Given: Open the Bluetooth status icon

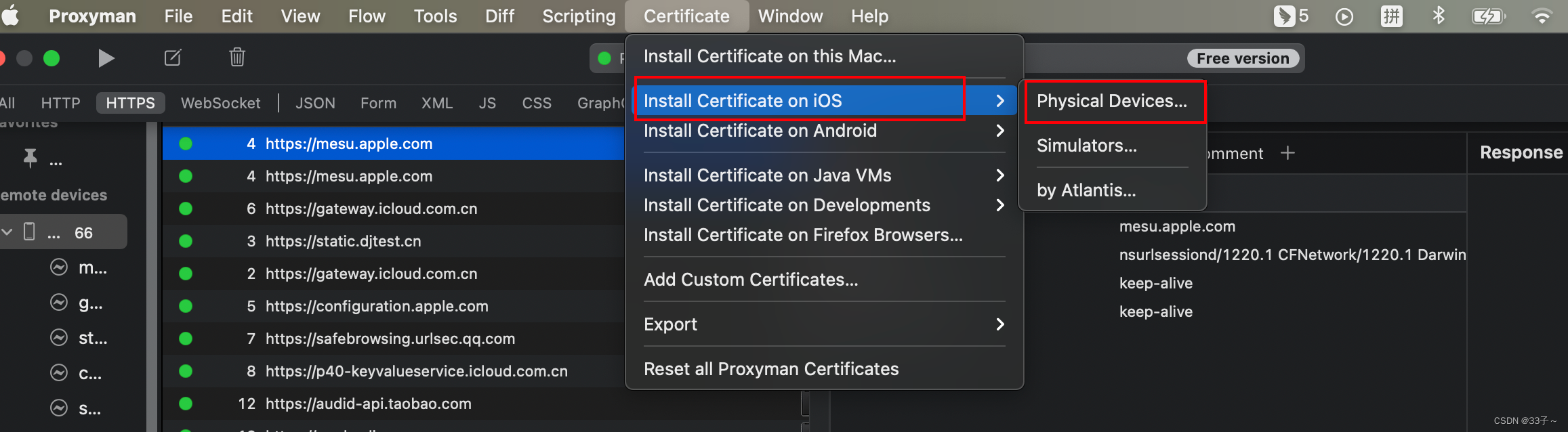Looking at the screenshot, I should tap(1438, 16).
